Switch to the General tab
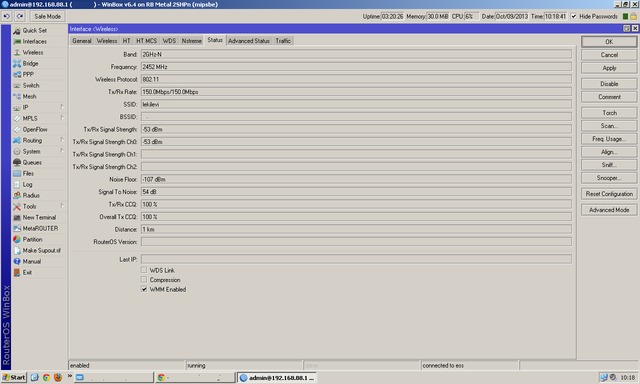 (x=82, y=41)
